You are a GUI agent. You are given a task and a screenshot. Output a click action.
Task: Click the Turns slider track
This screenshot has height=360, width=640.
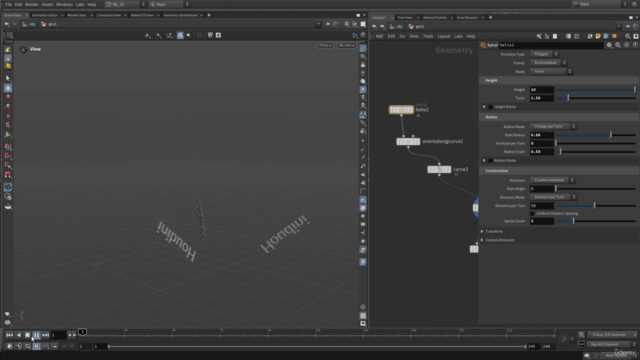(x=596, y=98)
